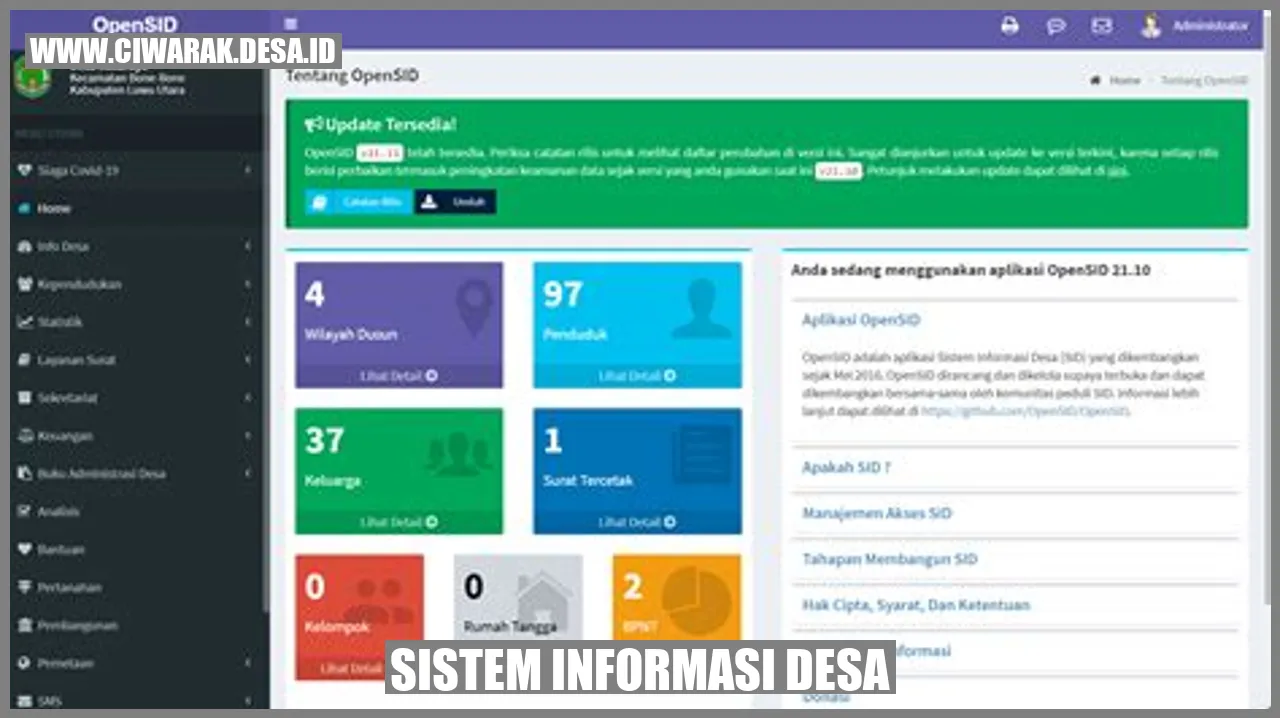The width and height of the screenshot is (1280, 718).
Task: Click the Analisis check icon
Action: point(25,511)
